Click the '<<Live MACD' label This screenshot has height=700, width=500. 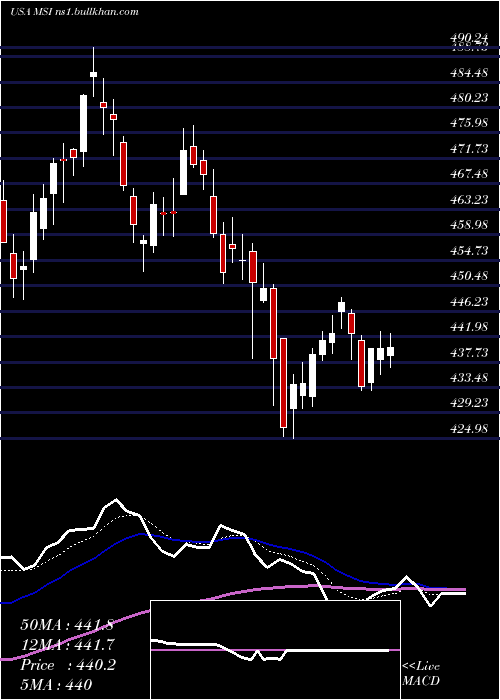click(421, 674)
